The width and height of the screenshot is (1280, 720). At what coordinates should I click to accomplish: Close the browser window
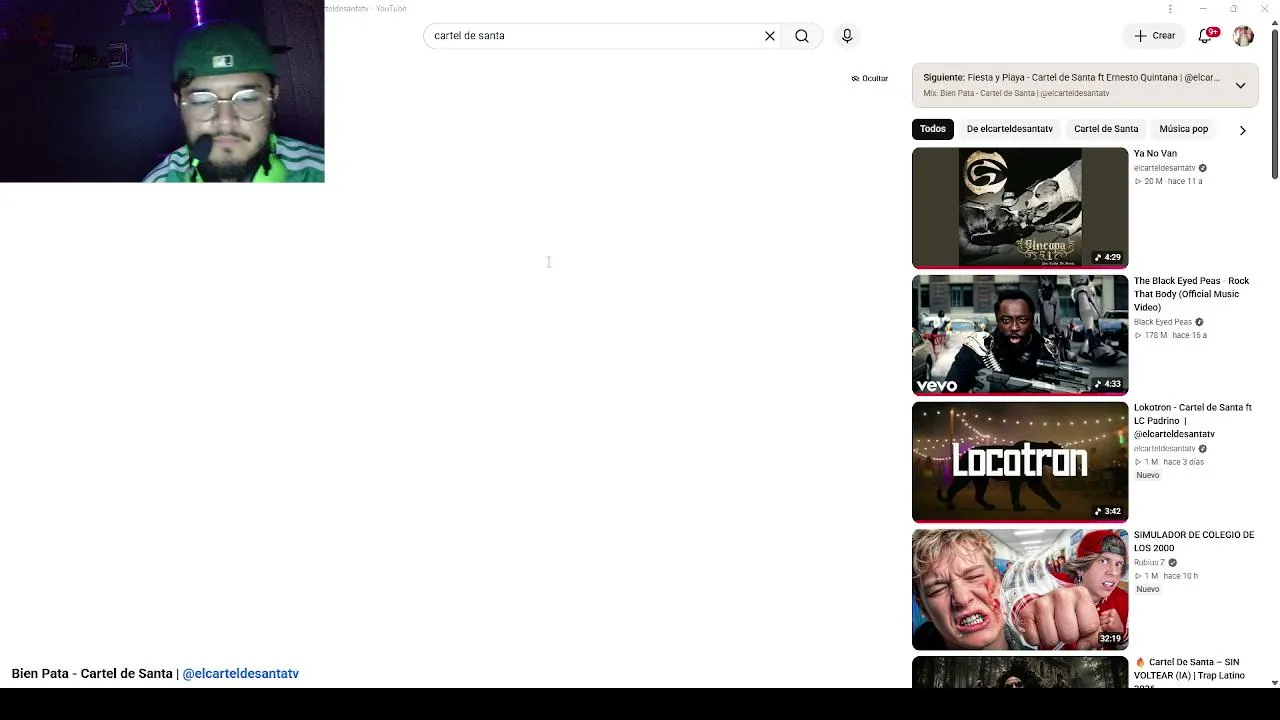point(1265,9)
